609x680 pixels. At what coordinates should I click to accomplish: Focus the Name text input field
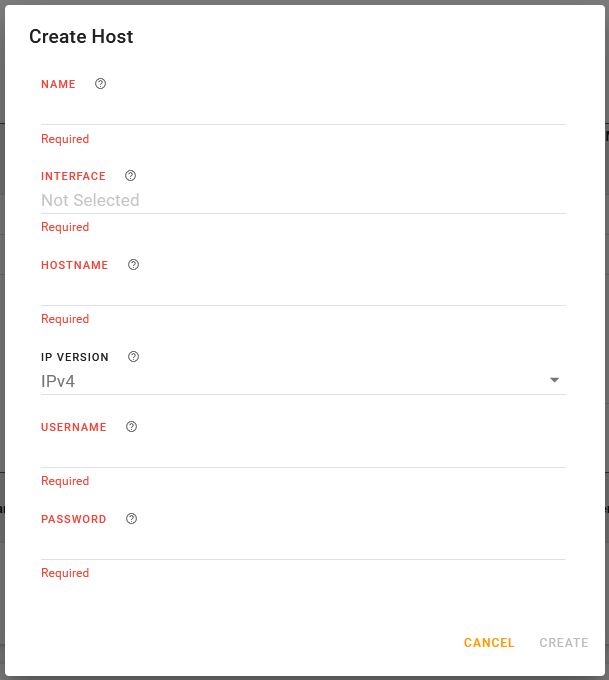click(303, 110)
